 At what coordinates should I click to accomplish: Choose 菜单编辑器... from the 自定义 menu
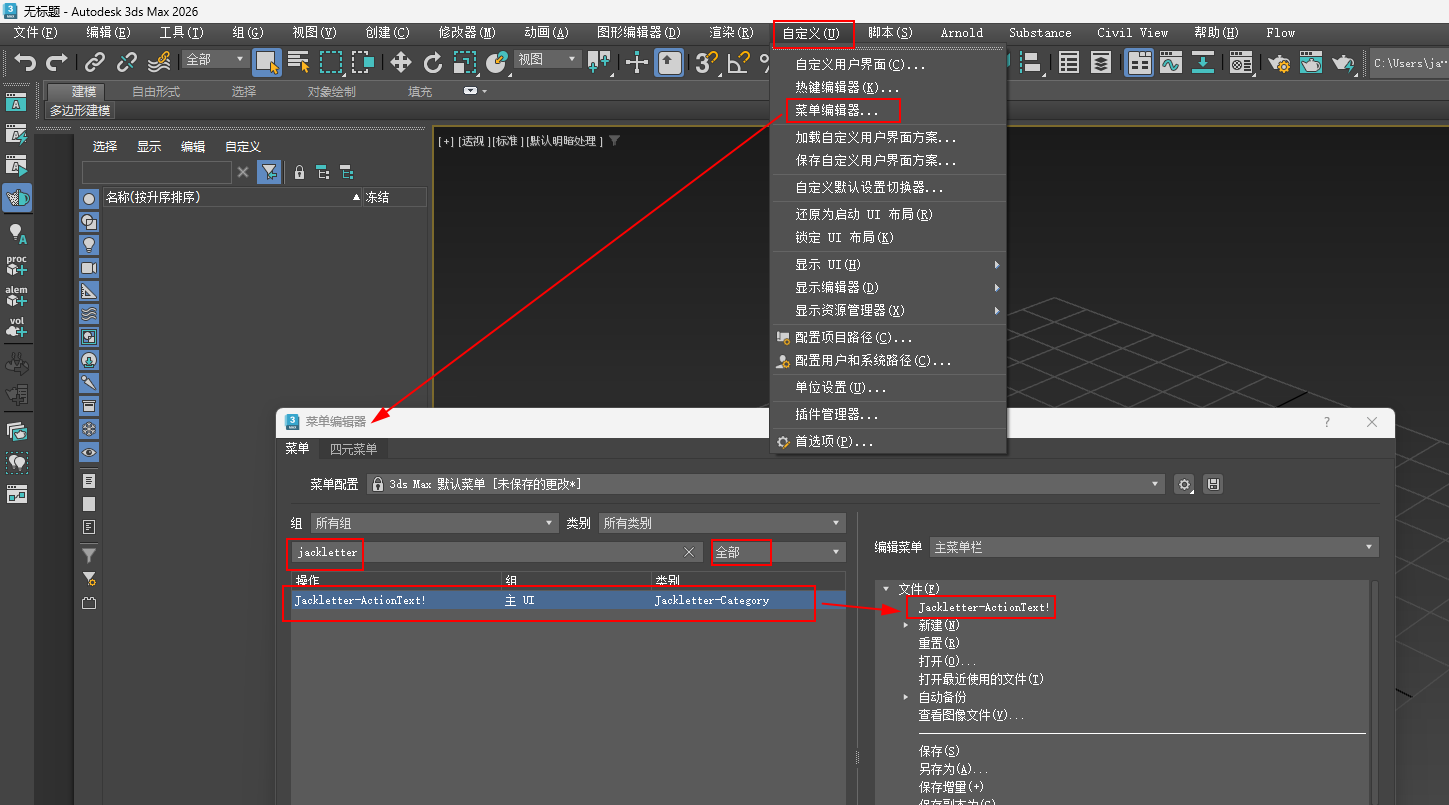[837, 110]
